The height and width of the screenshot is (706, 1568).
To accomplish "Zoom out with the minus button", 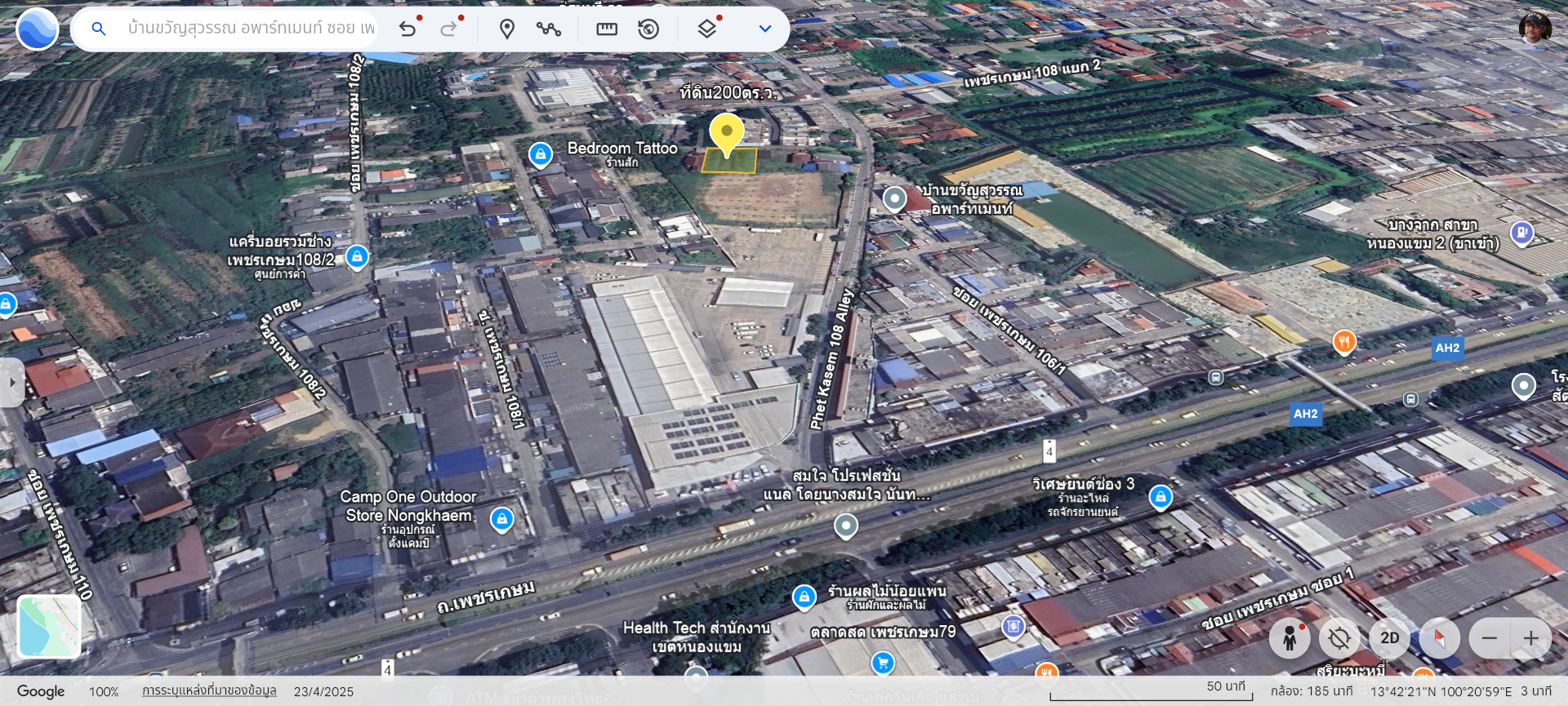I will tap(1490, 638).
